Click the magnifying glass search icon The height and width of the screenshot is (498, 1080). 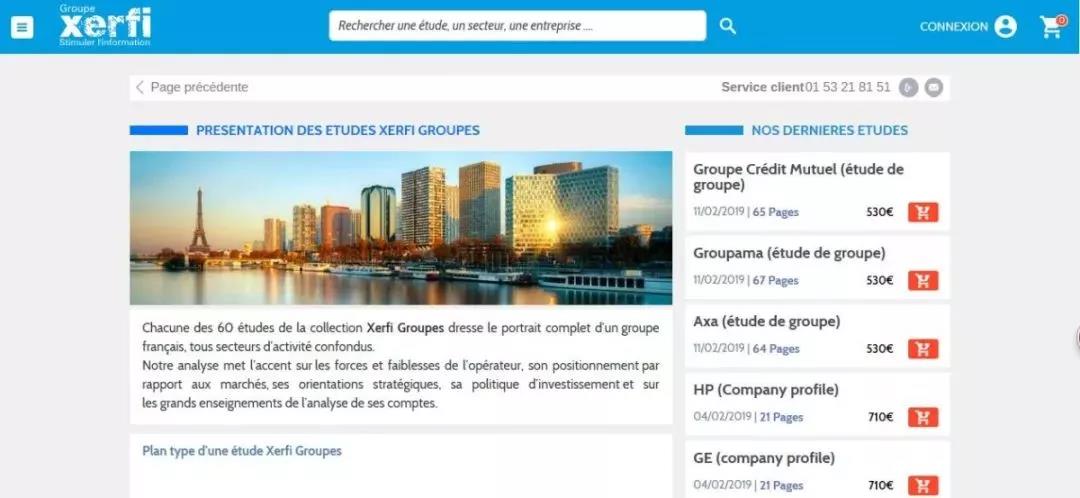pyautogui.click(x=727, y=26)
